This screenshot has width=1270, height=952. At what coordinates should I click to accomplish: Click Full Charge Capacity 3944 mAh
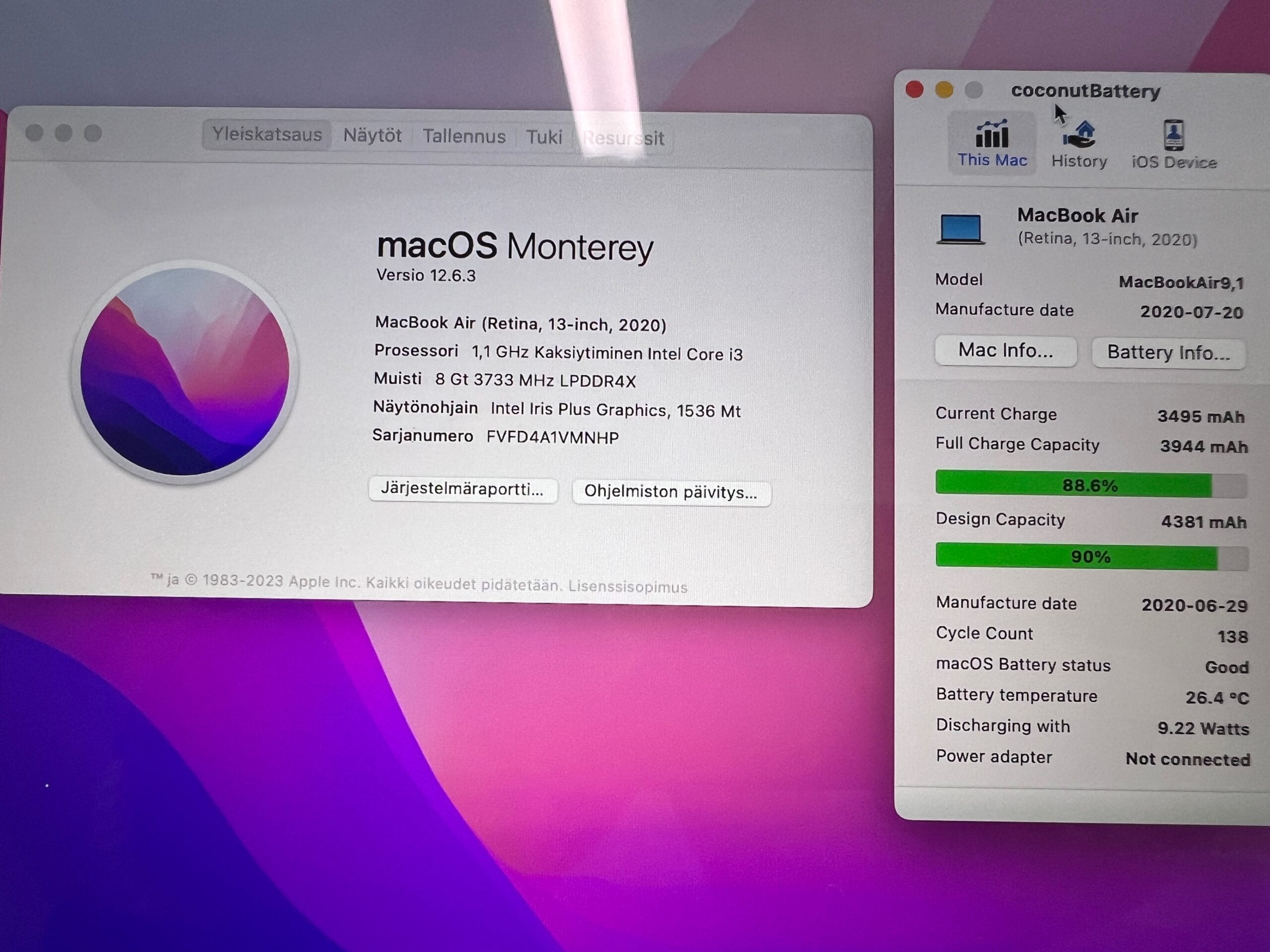[1204, 446]
